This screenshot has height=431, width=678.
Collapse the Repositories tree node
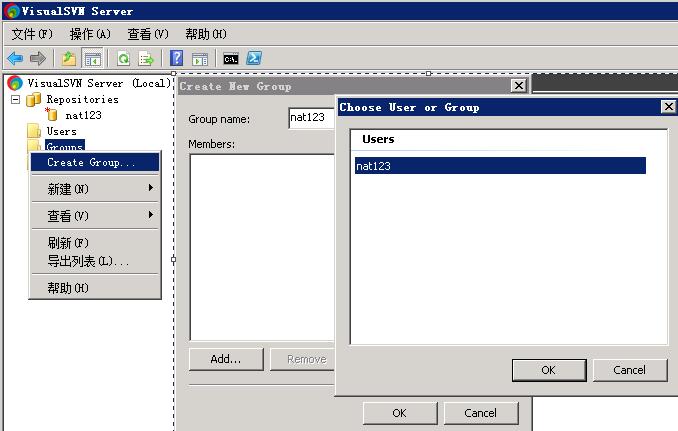(16, 100)
